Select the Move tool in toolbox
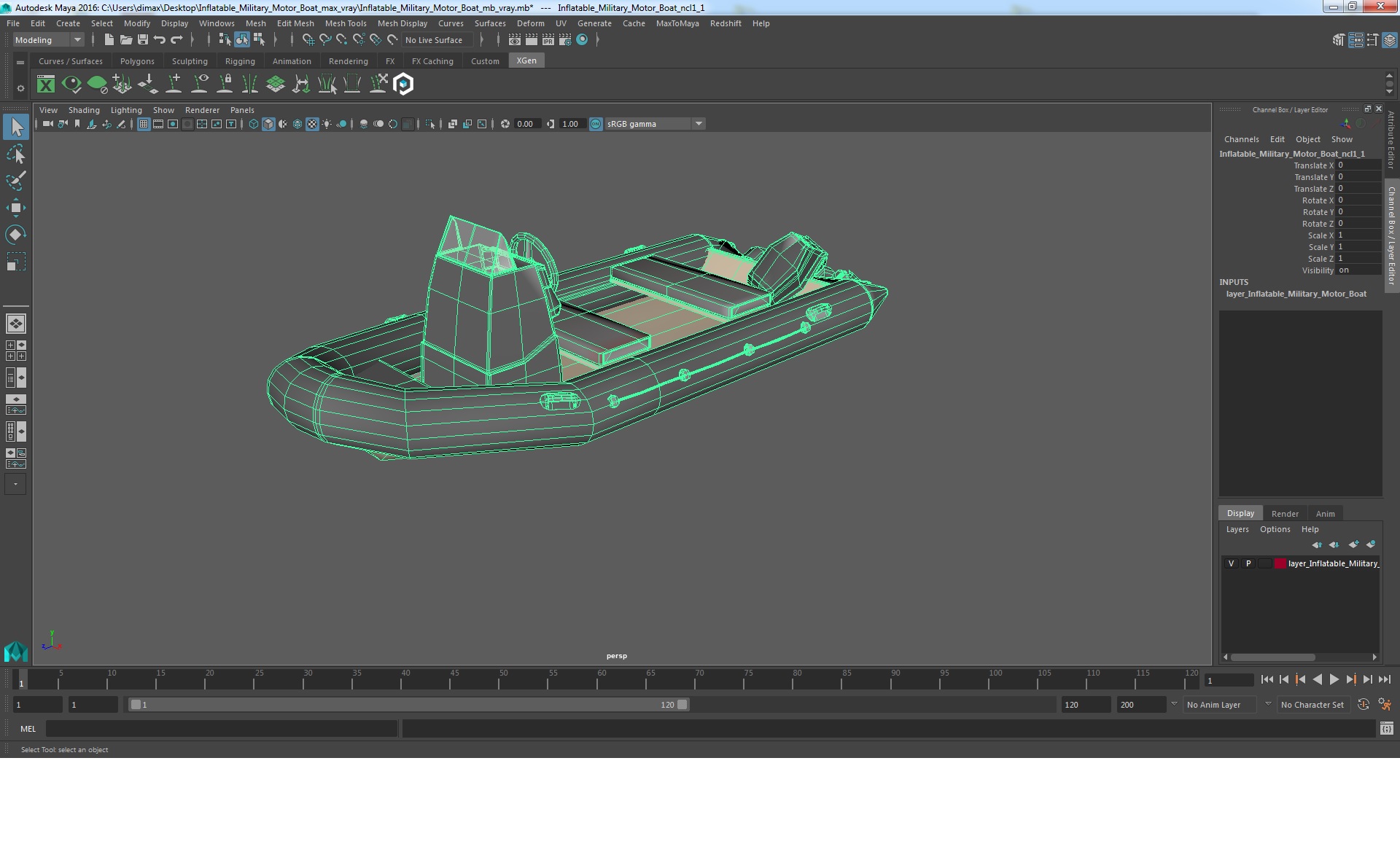Image resolution: width=1400 pixels, height=844 pixels. [15, 208]
